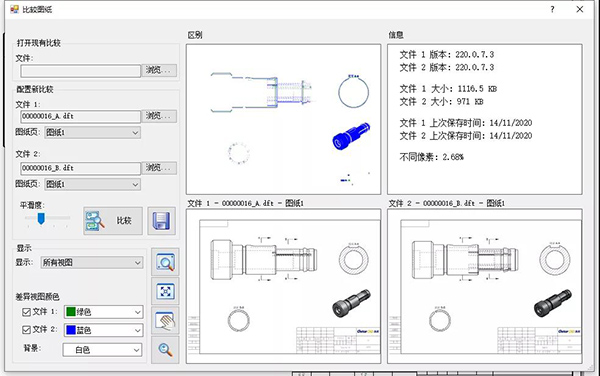
Task: Click the 00000016_A.dft file field
Action: [80, 116]
